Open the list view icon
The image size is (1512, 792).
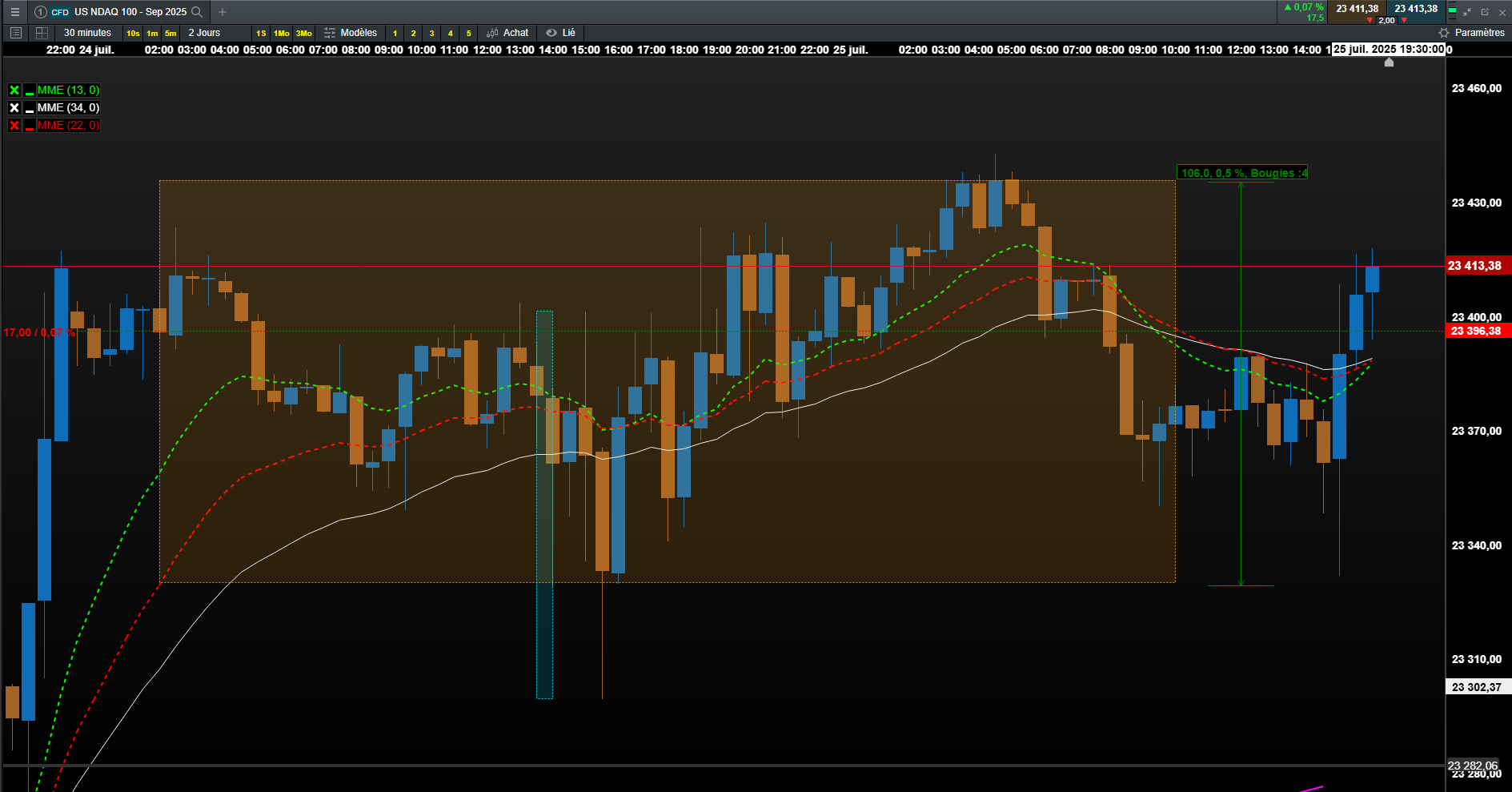pos(15,33)
